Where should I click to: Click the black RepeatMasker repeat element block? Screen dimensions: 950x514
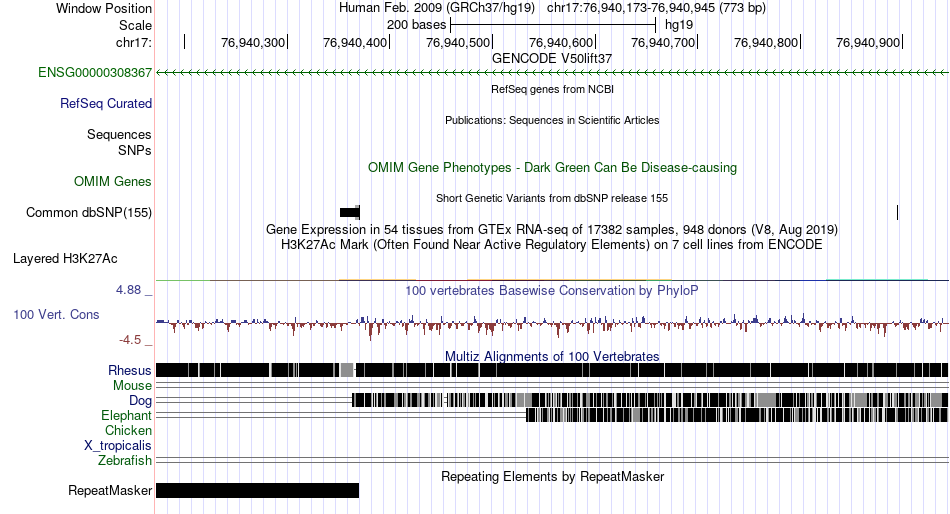click(x=257, y=490)
